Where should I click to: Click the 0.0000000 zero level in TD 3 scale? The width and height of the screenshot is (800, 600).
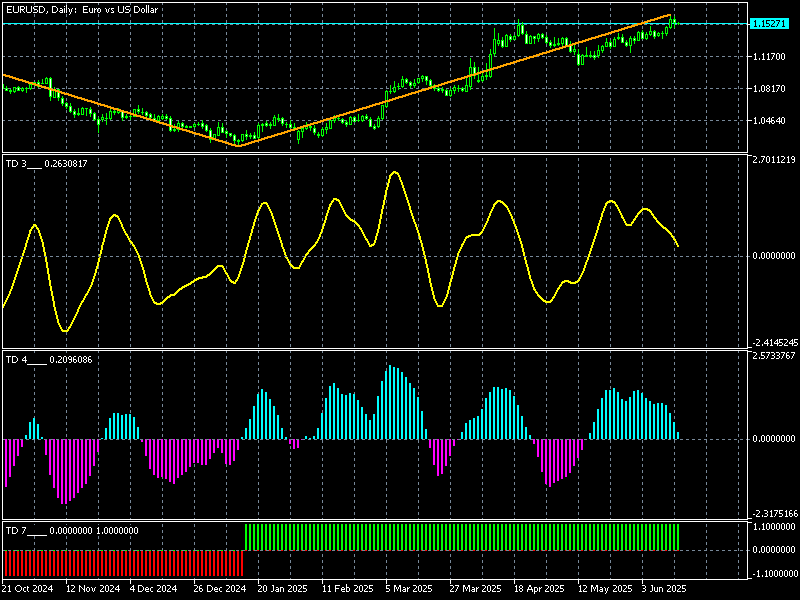[x=774, y=256]
